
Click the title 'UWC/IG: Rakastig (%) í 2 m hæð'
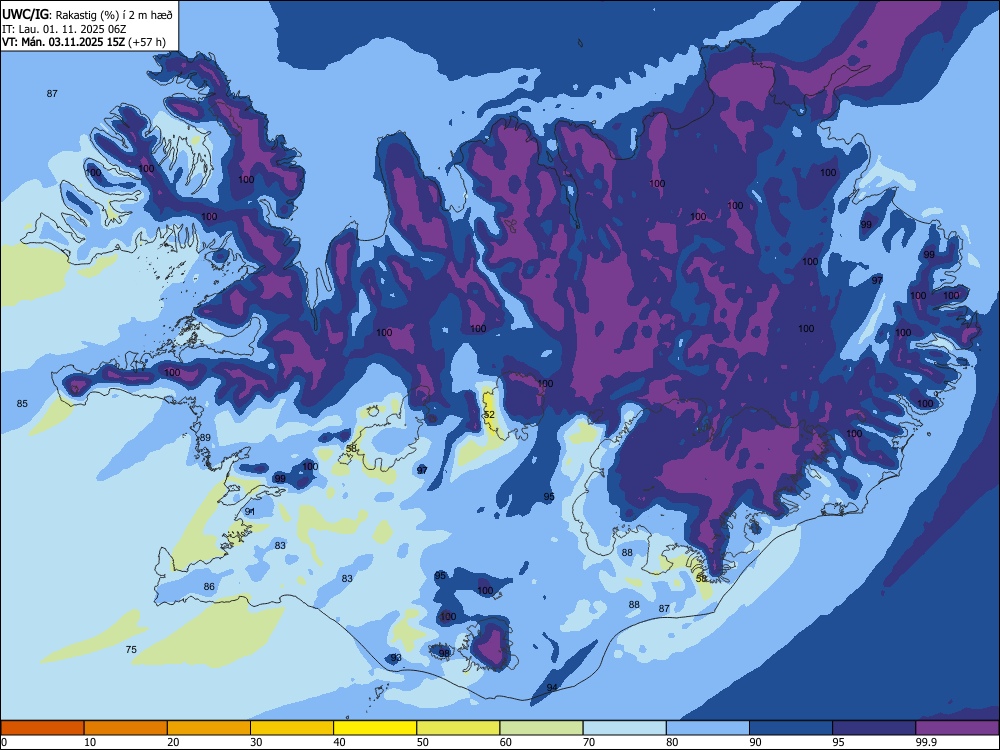click(87, 15)
